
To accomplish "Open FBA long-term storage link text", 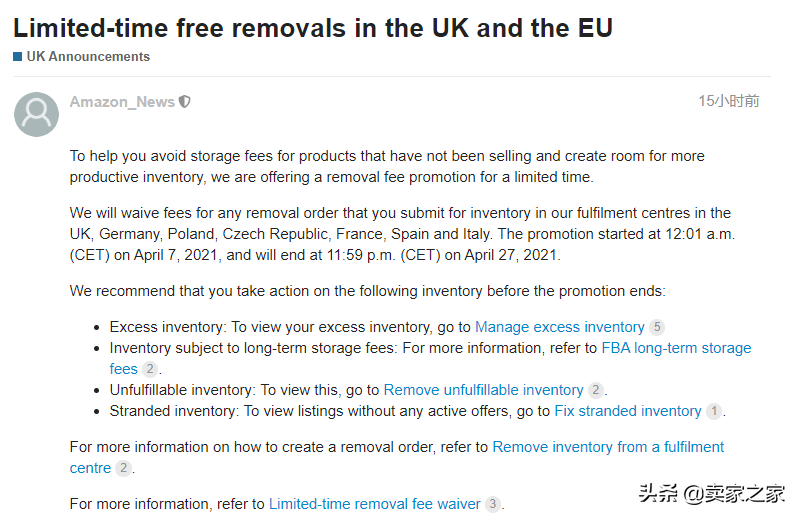I will click(677, 348).
